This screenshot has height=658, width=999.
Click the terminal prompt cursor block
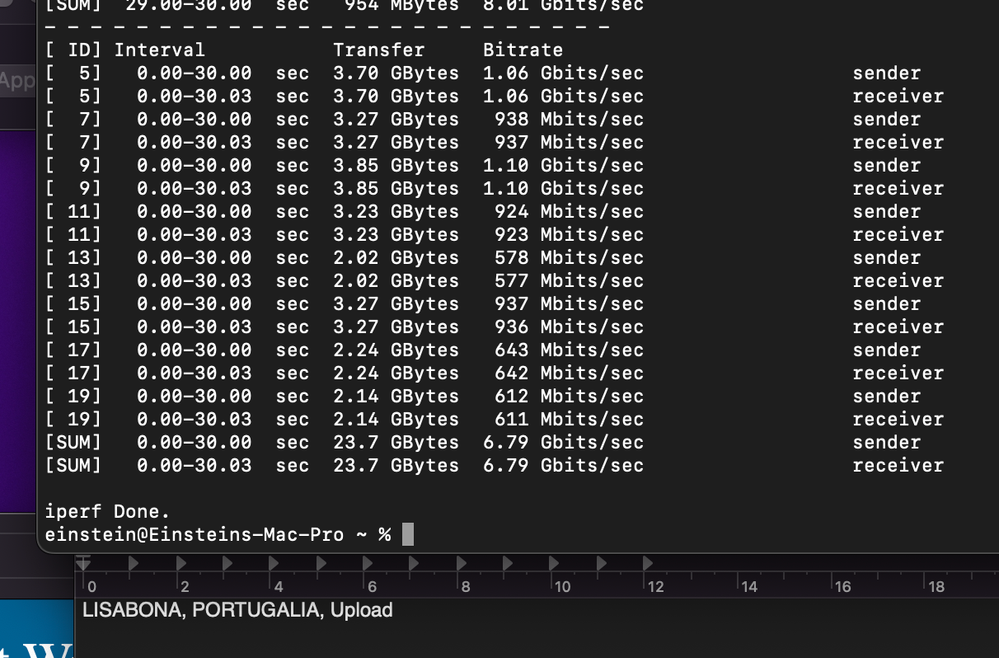click(407, 535)
